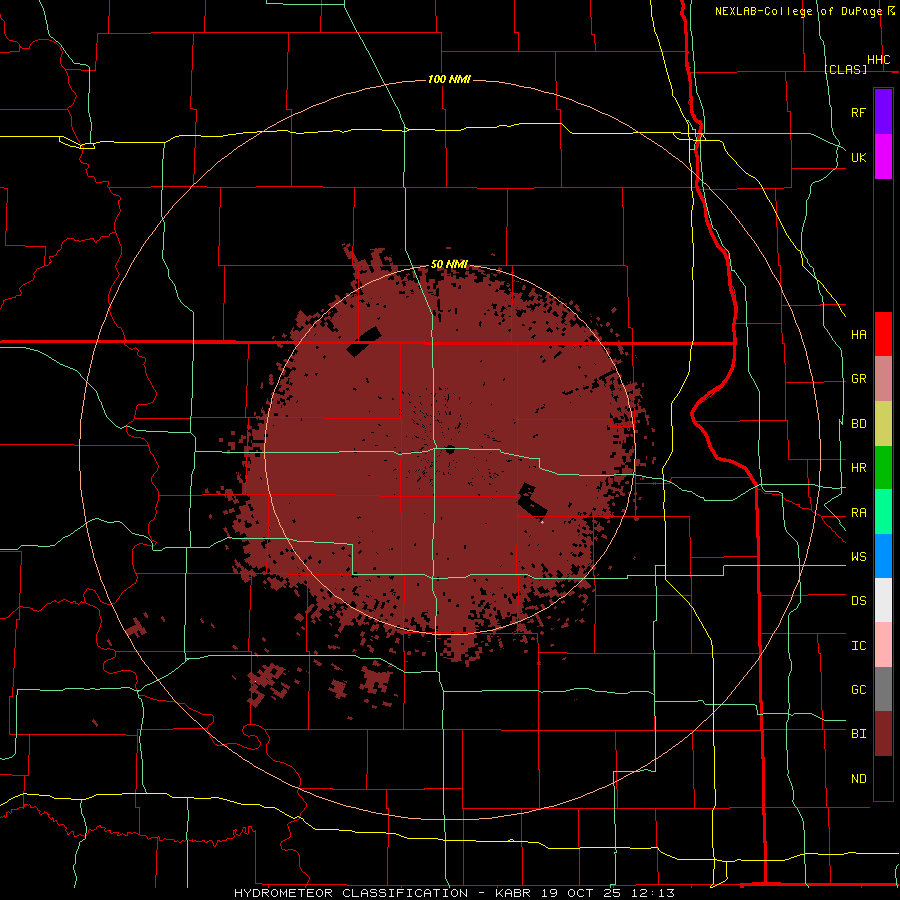Click the ND legend label
This screenshot has height=900, width=900.
coord(858,778)
